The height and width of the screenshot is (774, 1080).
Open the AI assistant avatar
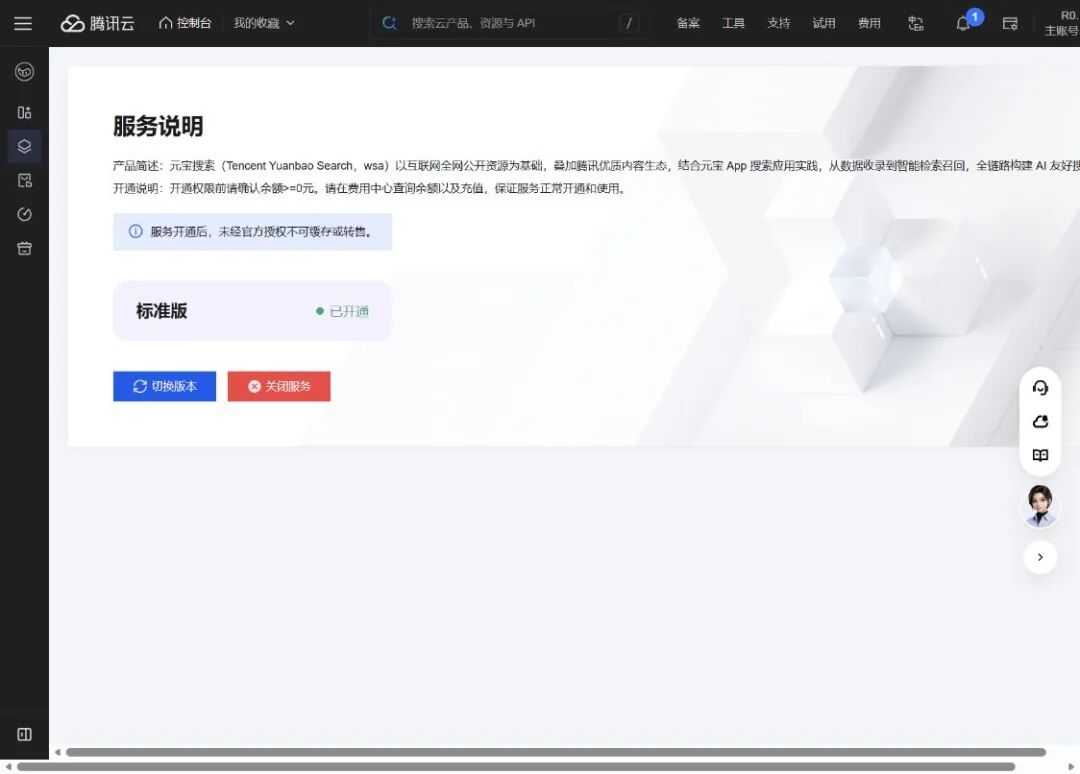(x=1040, y=506)
